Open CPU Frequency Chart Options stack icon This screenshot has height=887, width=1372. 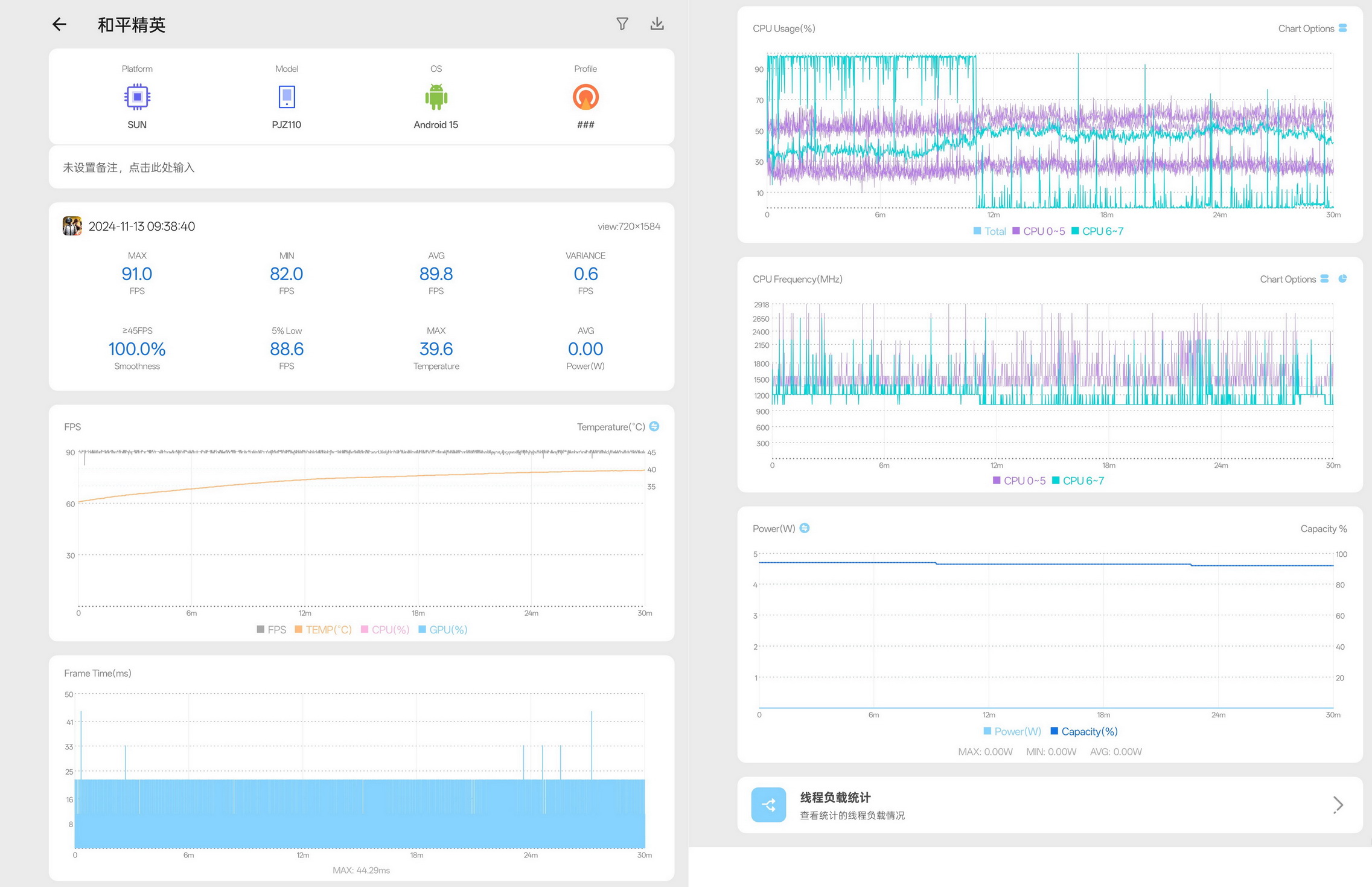[1324, 279]
